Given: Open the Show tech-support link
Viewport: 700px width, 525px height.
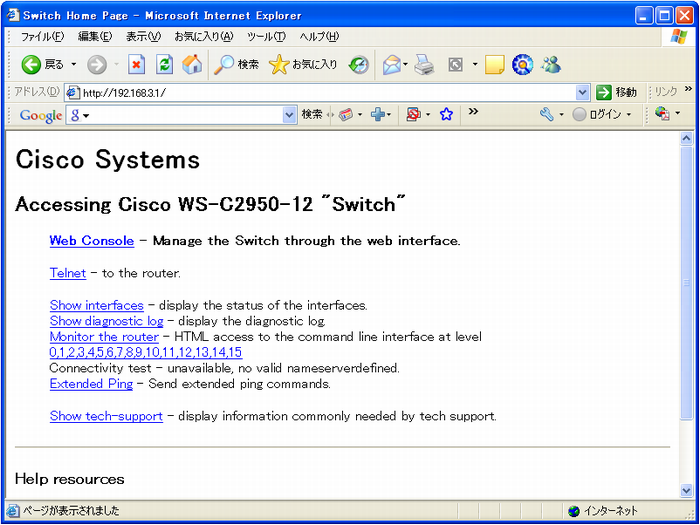Looking at the screenshot, I should click(x=106, y=416).
